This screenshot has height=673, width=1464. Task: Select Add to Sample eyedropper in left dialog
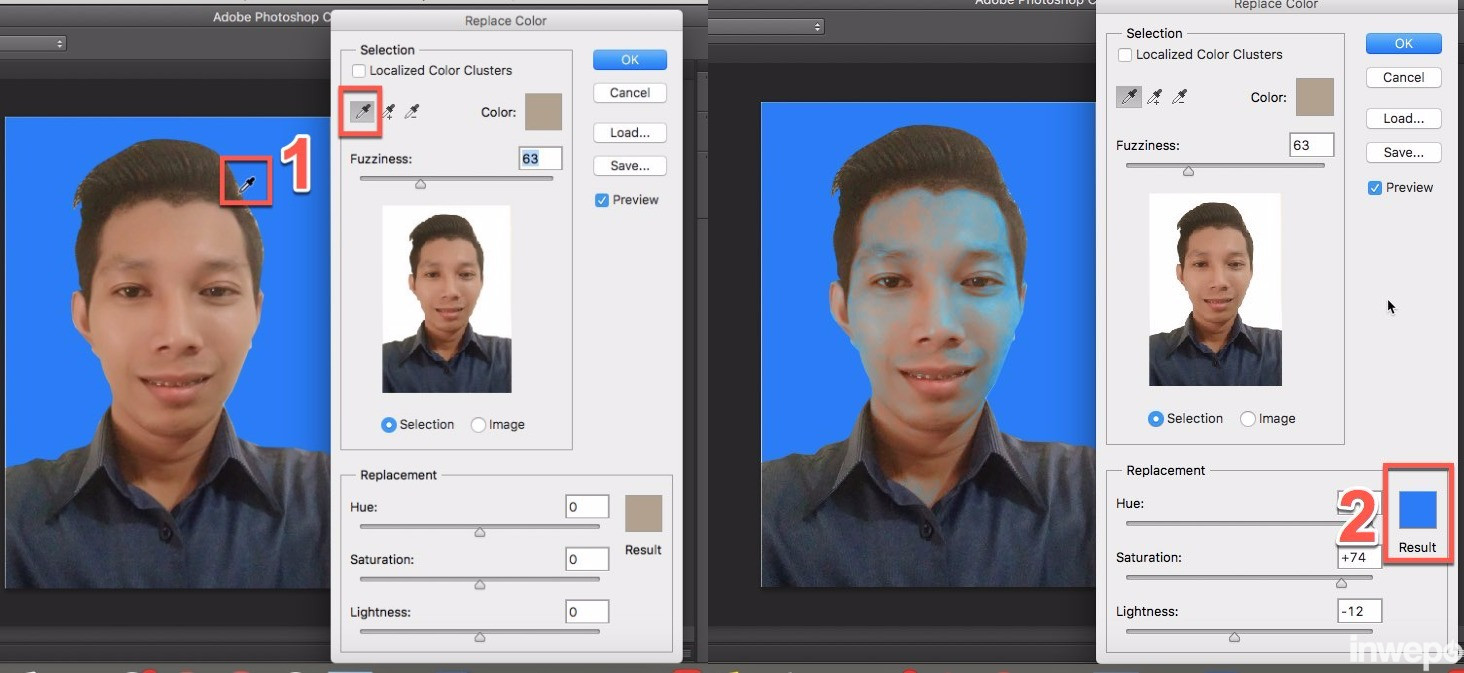[x=388, y=112]
